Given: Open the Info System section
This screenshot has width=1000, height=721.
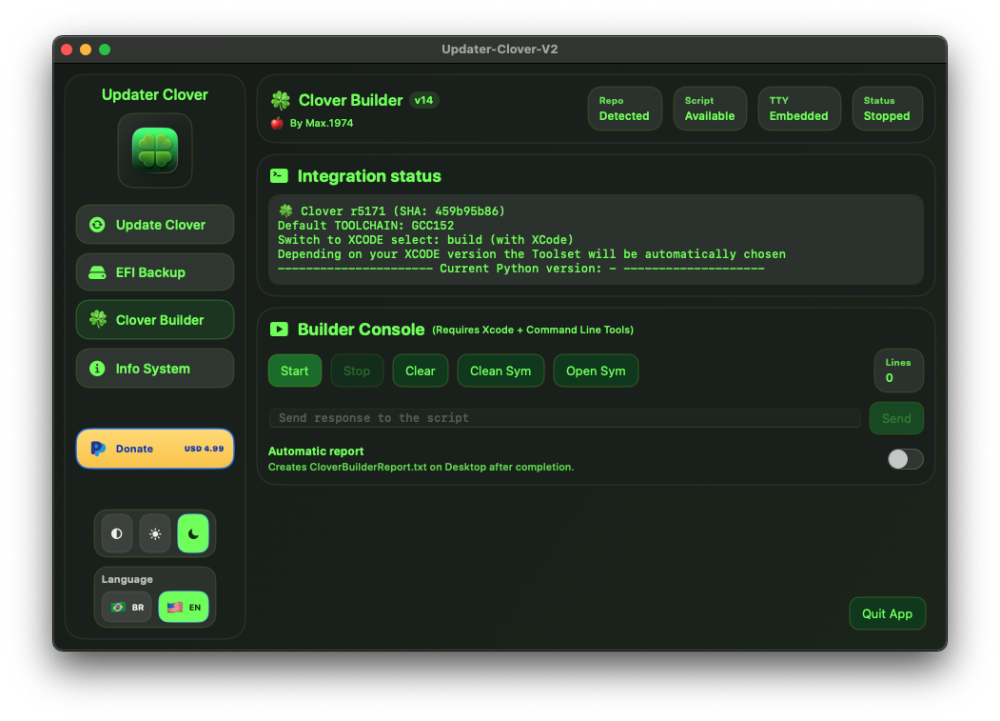Looking at the screenshot, I should pyautogui.click(x=155, y=368).
